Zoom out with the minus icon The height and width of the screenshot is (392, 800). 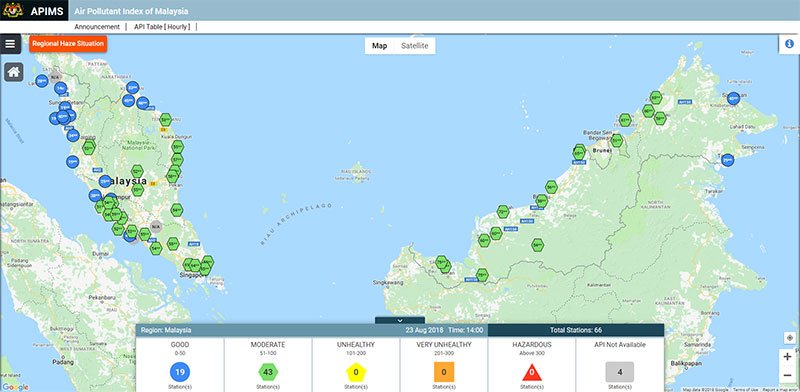pos(788,376)
